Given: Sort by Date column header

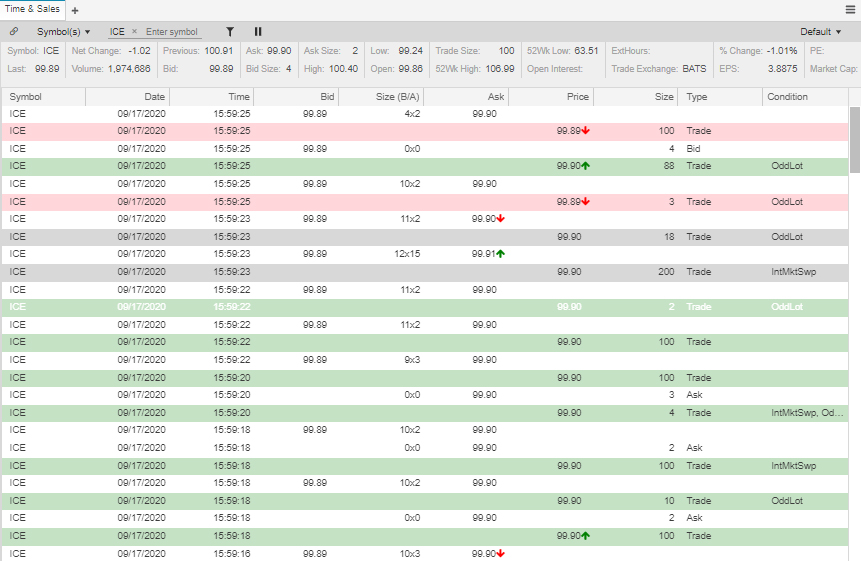Looking at the screenshot, I should click(127, 97).
